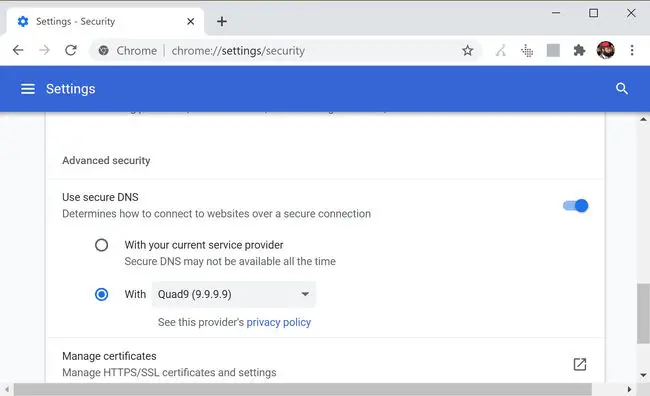Open a new tab with plus button
Screen dimensions: 650x396
coord(222,21)
